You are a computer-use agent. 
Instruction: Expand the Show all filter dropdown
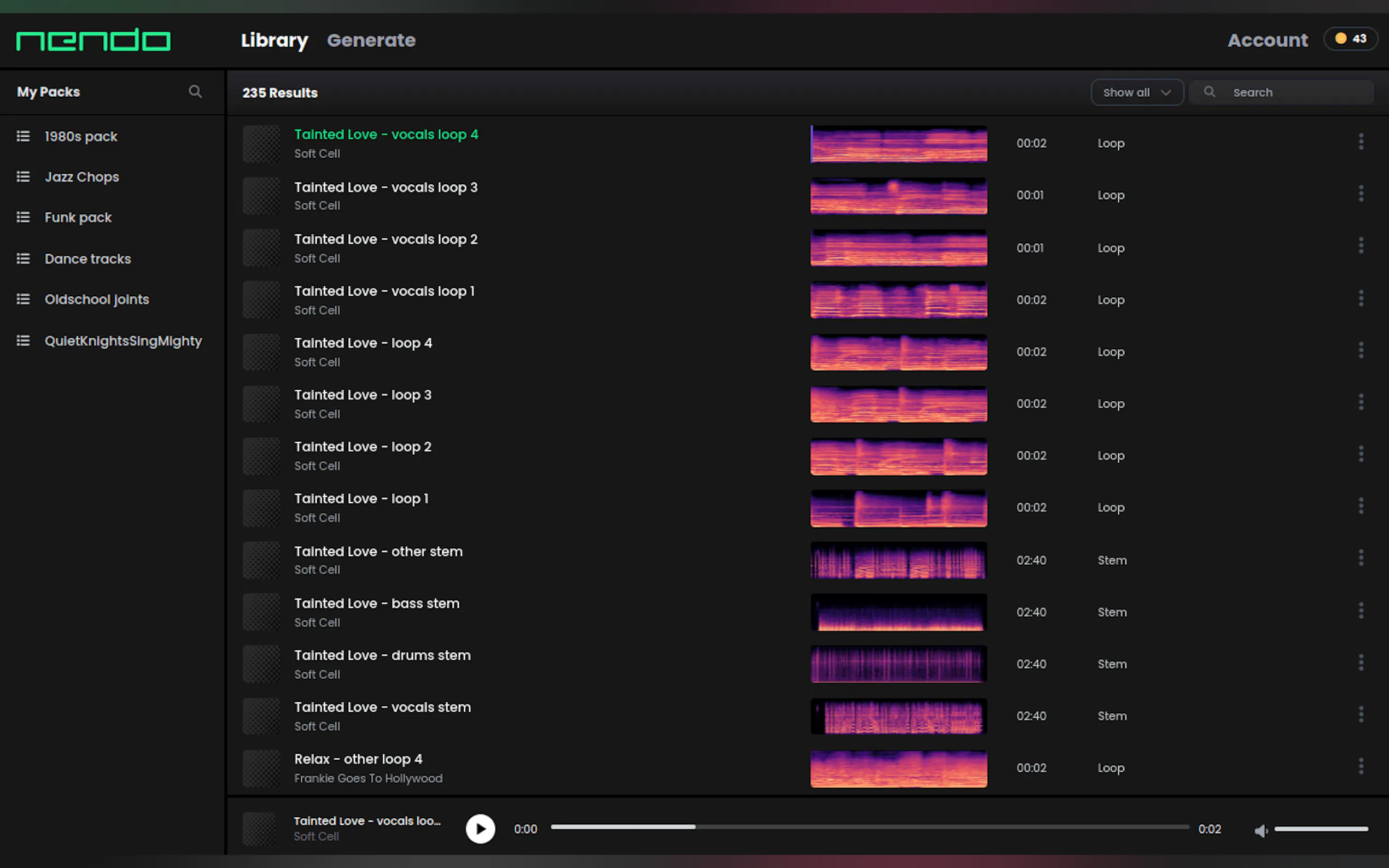click(x=1136, y=92)
